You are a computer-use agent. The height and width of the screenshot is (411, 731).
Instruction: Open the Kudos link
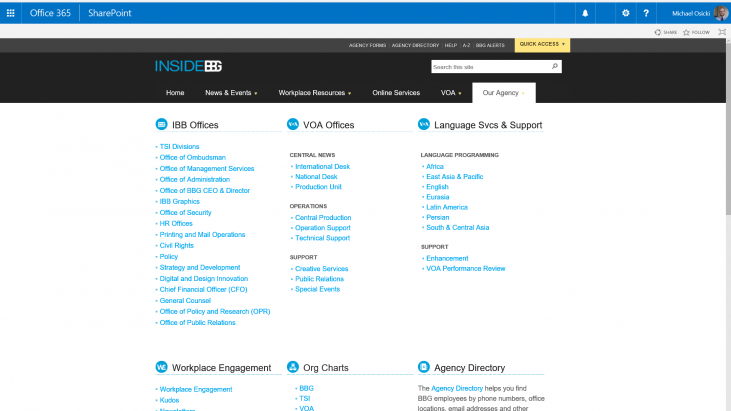[169, 400]
